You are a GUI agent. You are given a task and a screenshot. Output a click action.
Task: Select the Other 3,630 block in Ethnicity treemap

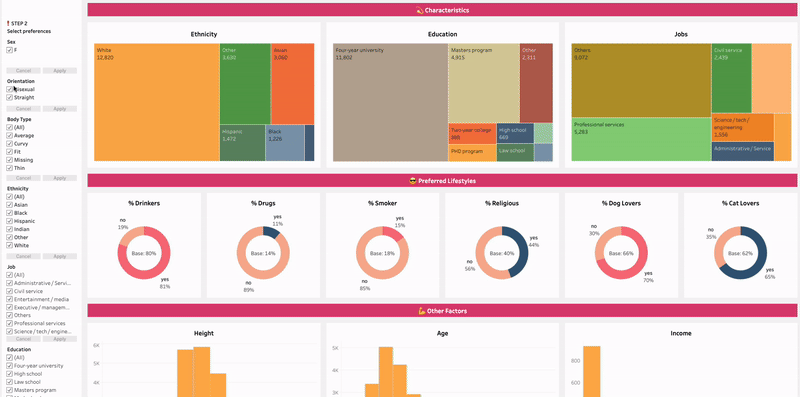[x=245, y=84]
